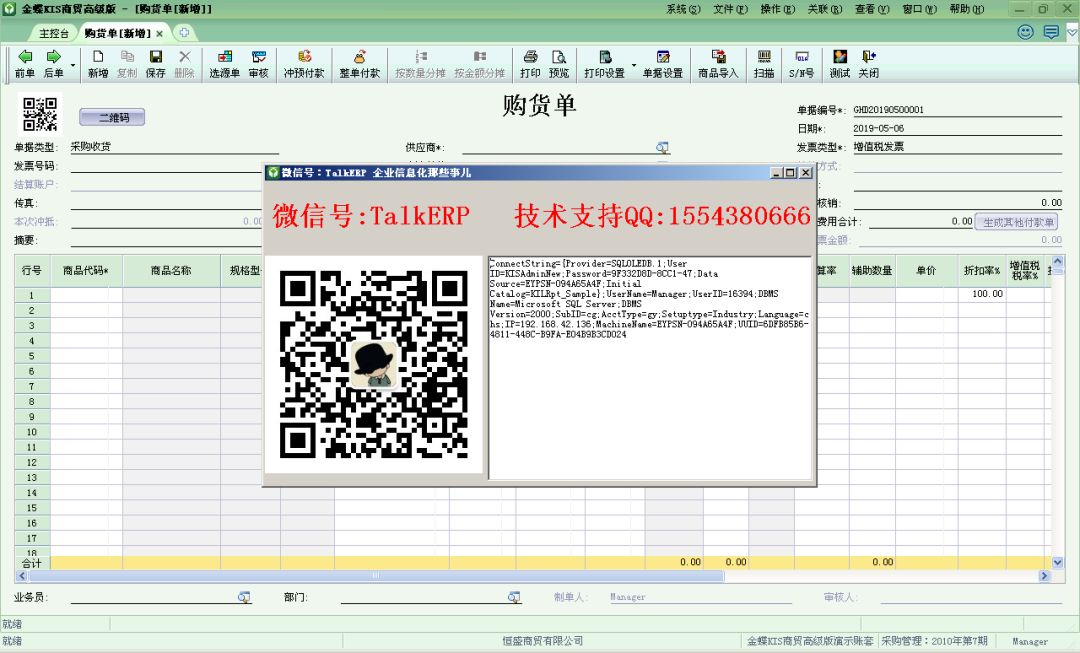The width and height of the screenshot is (1080, 653).
Task: Click the message chat icon top right
Action: [1051, 32]
